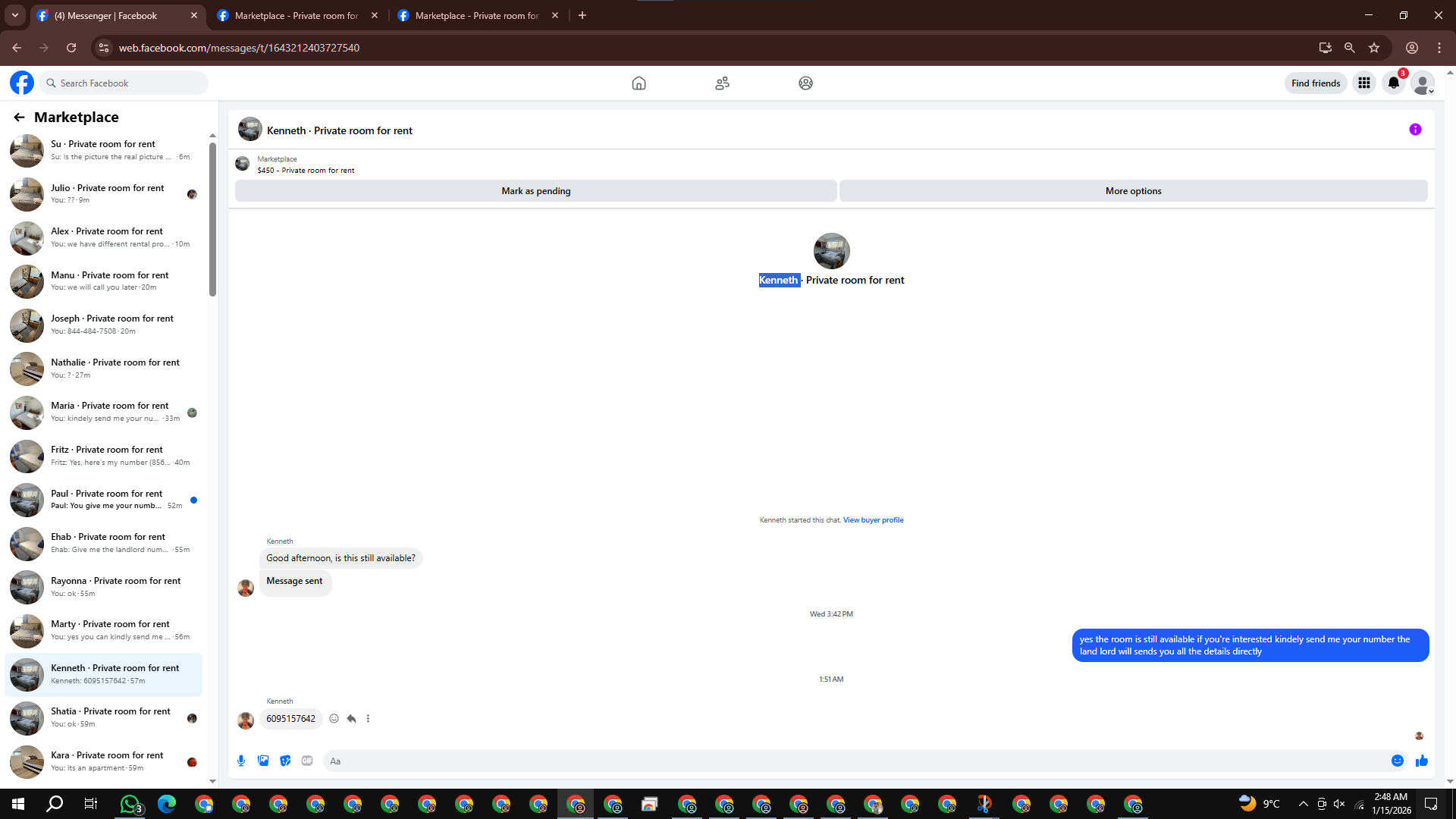The image size is (1456, 819).
Task: Click the voice clip microphone icon
Action: [x=241, y=761]
